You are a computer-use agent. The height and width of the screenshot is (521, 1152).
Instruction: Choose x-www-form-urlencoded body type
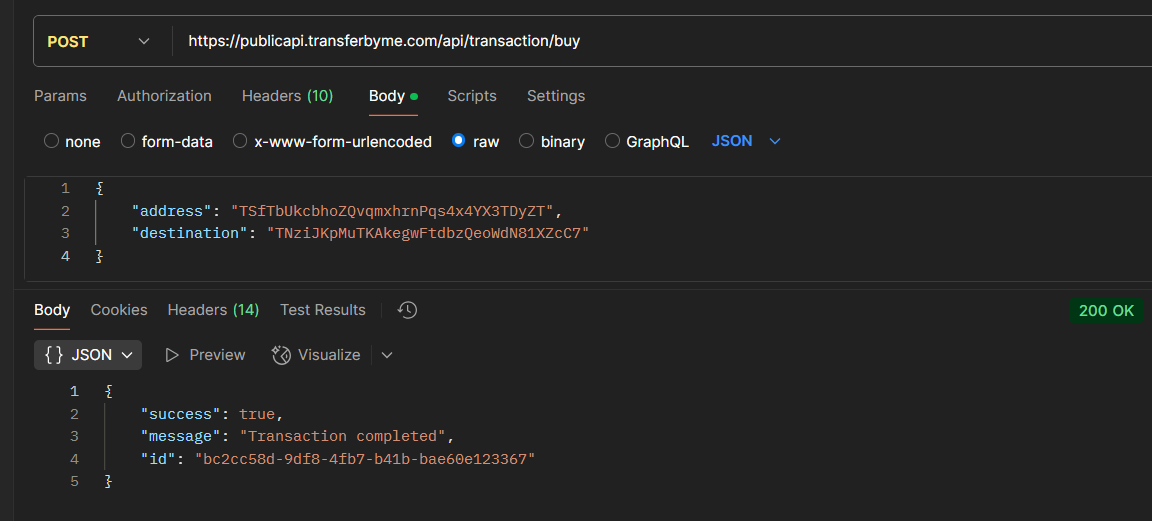coord(240,141)
